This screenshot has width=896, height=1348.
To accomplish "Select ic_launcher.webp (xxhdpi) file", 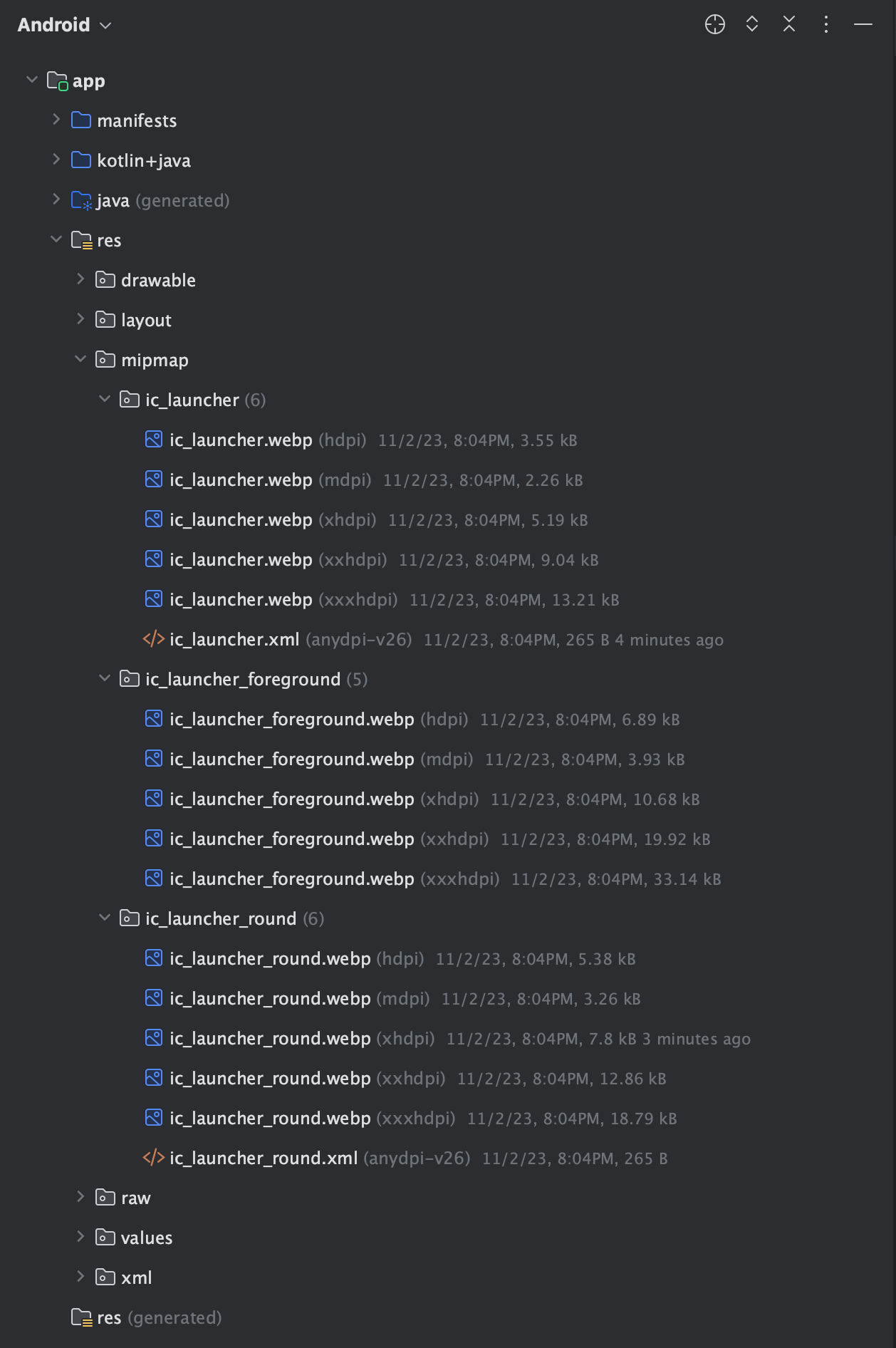I will pyautogui.click(x=372, y=560).
